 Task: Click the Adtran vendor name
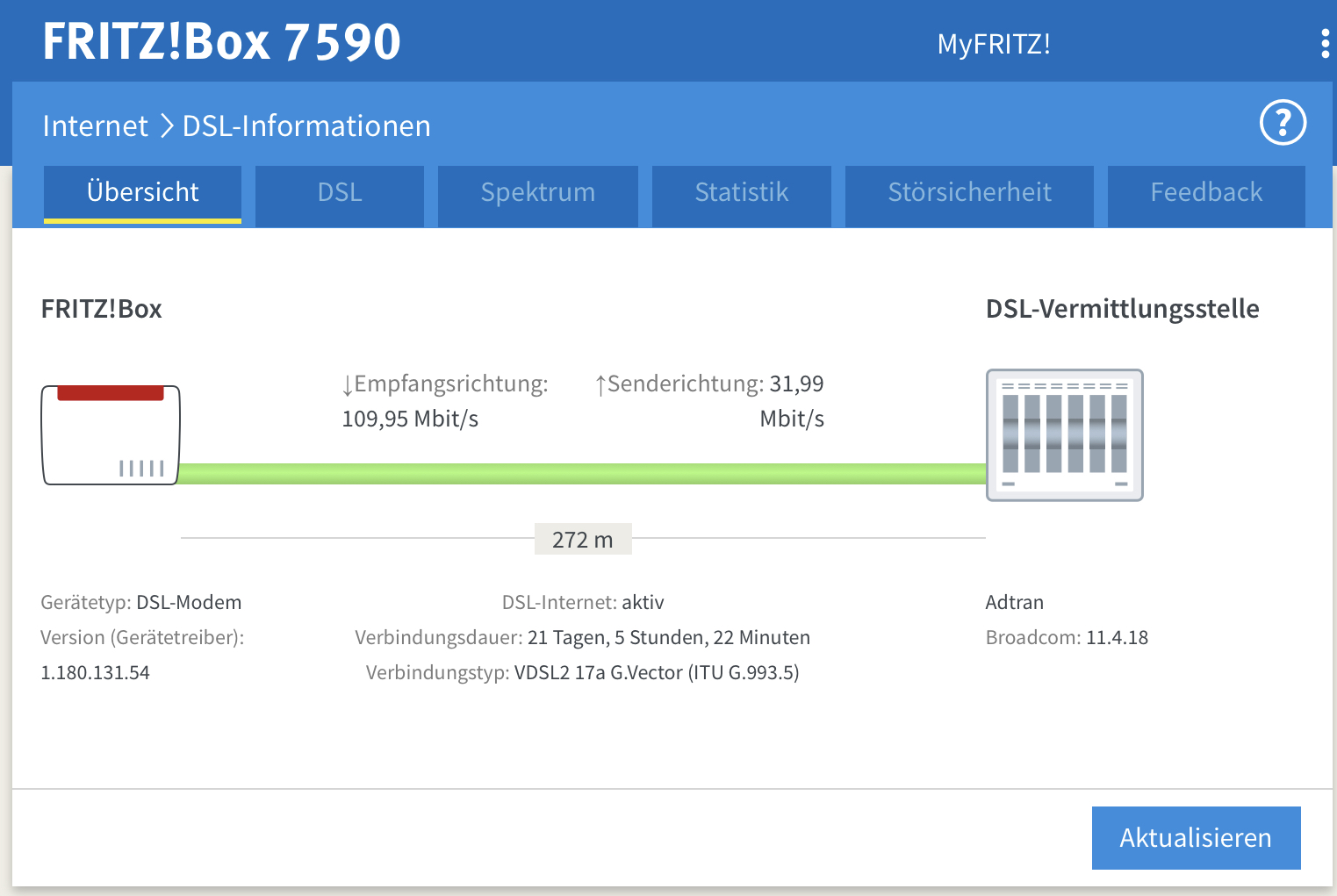click(x=1015, y=603)
